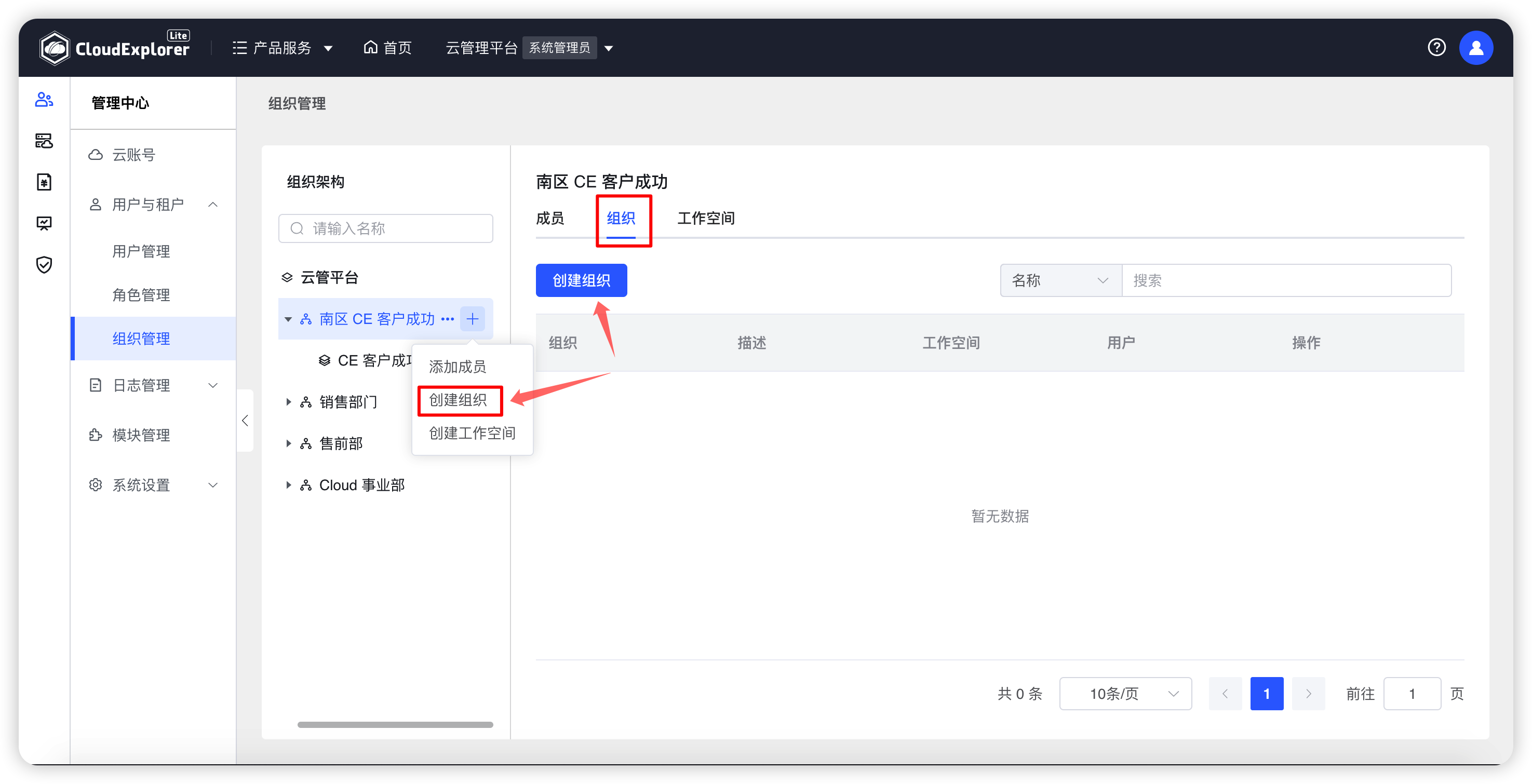Focus the 请输入名称 search field
Viewport: 1532px width, 784px height.
point(385,228)
